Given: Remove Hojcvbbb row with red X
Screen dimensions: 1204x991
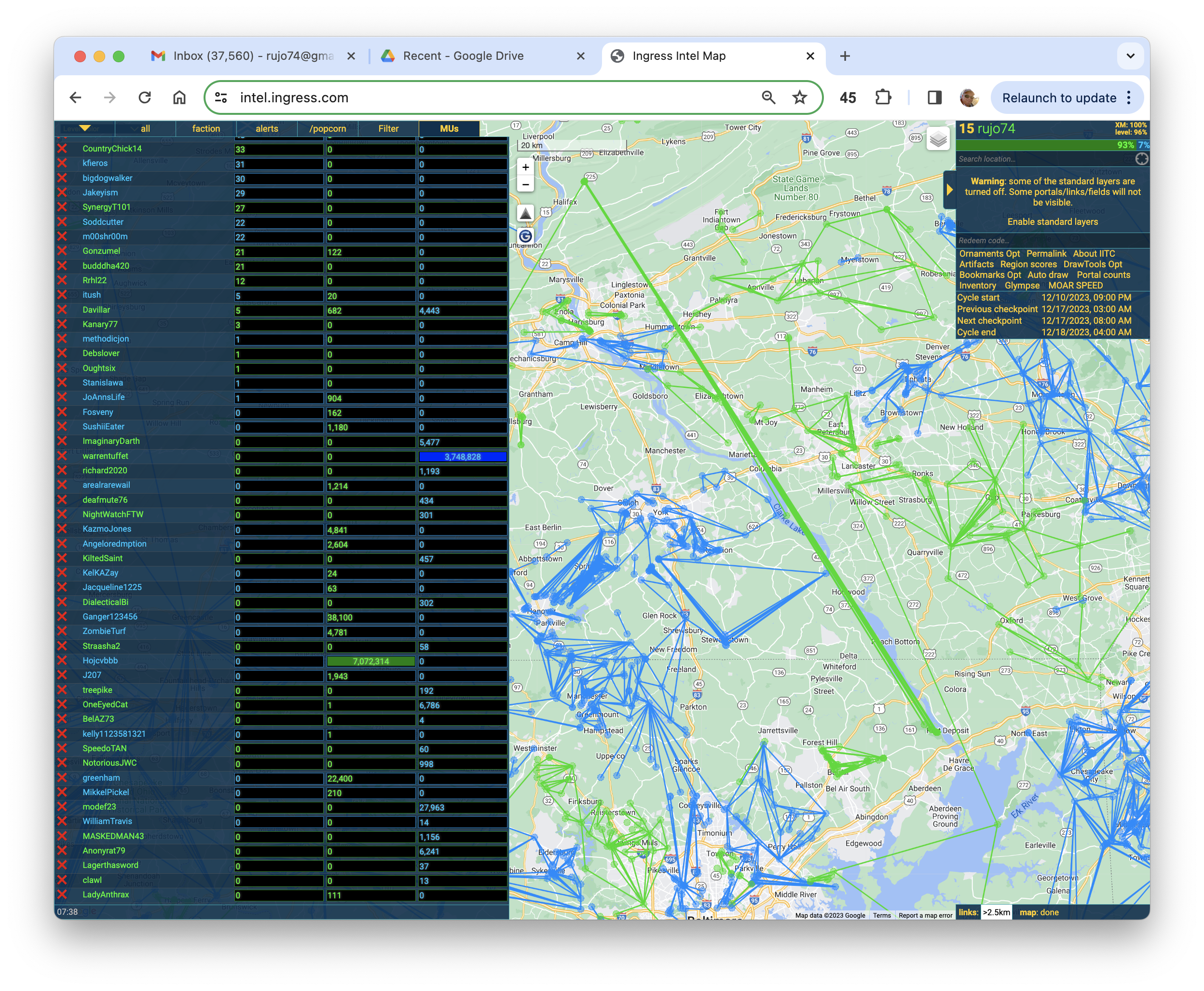Looking at the screenshot, I should click(62, 661).
